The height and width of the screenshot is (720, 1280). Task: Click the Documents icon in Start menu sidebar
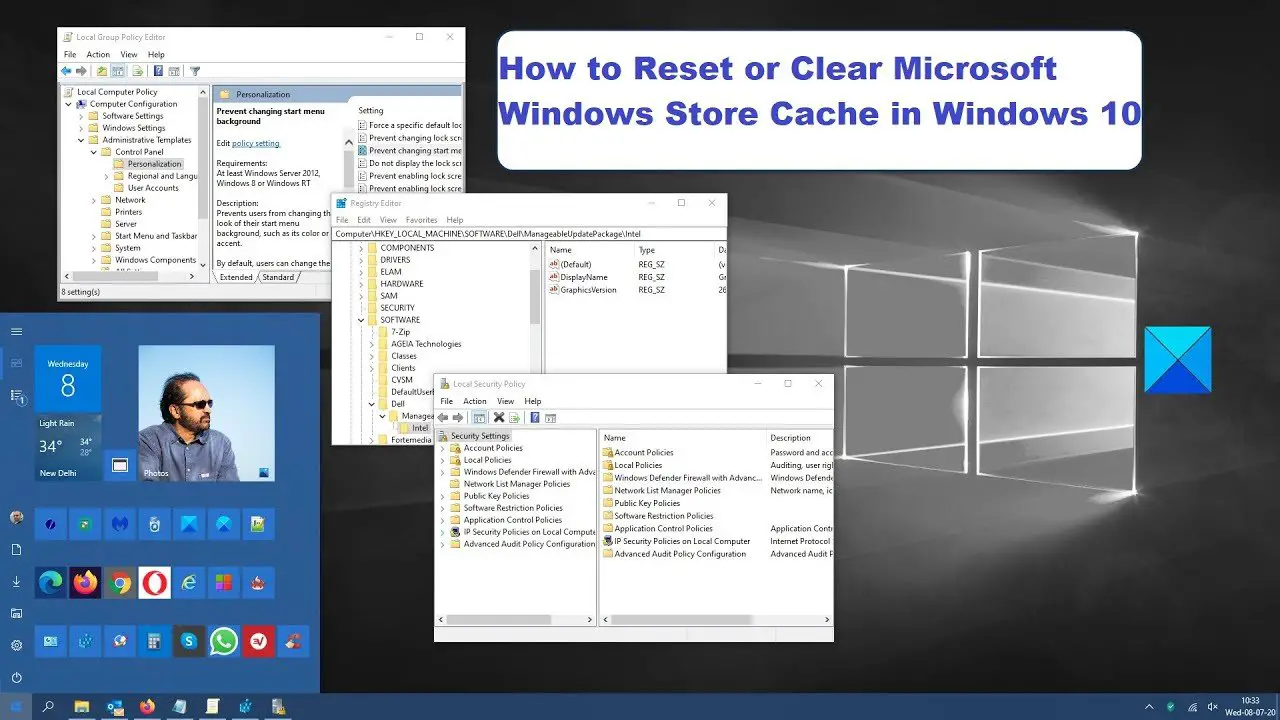point(16,549)
